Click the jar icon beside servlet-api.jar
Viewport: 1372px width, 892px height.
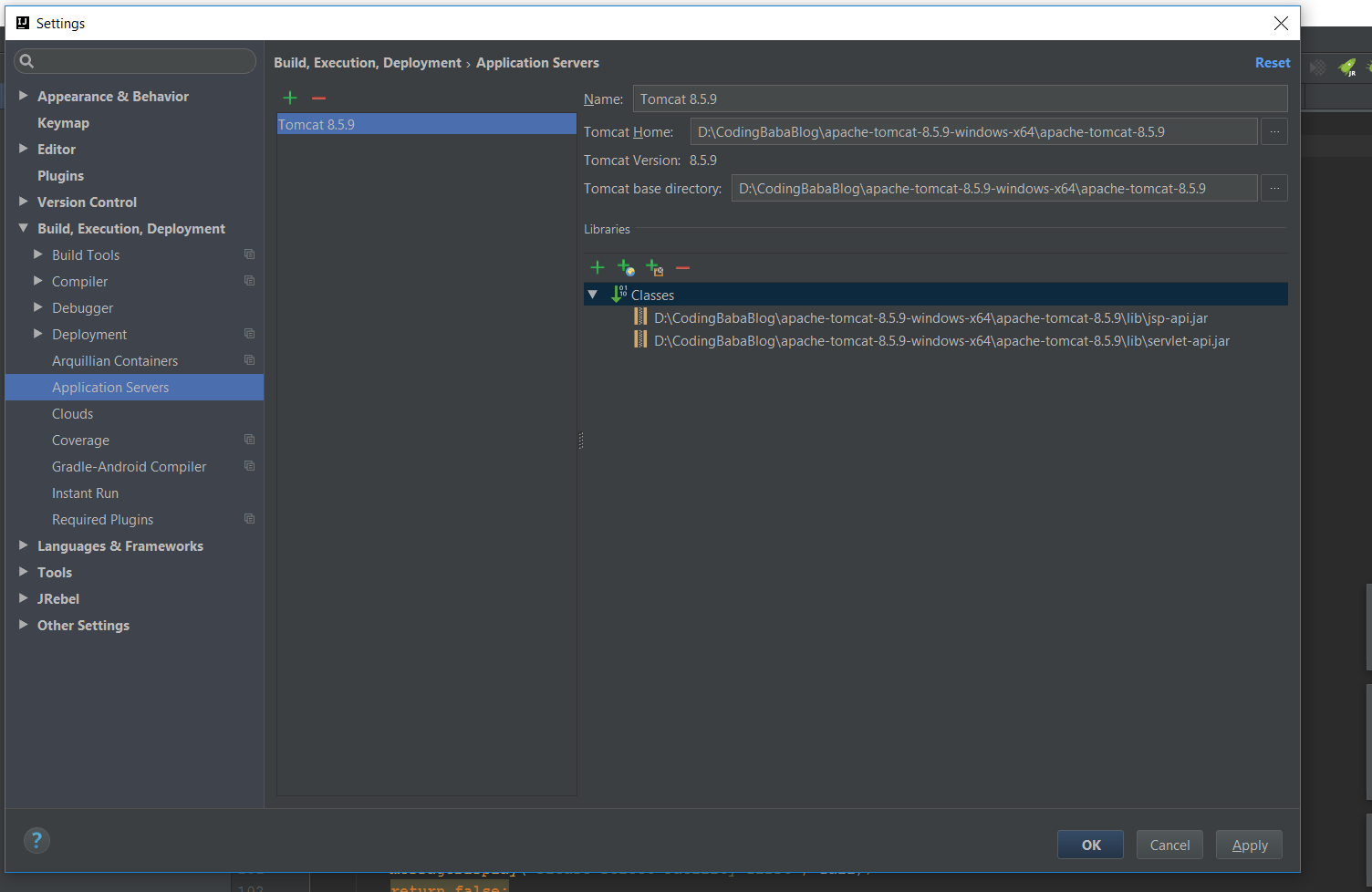[640, 340]
